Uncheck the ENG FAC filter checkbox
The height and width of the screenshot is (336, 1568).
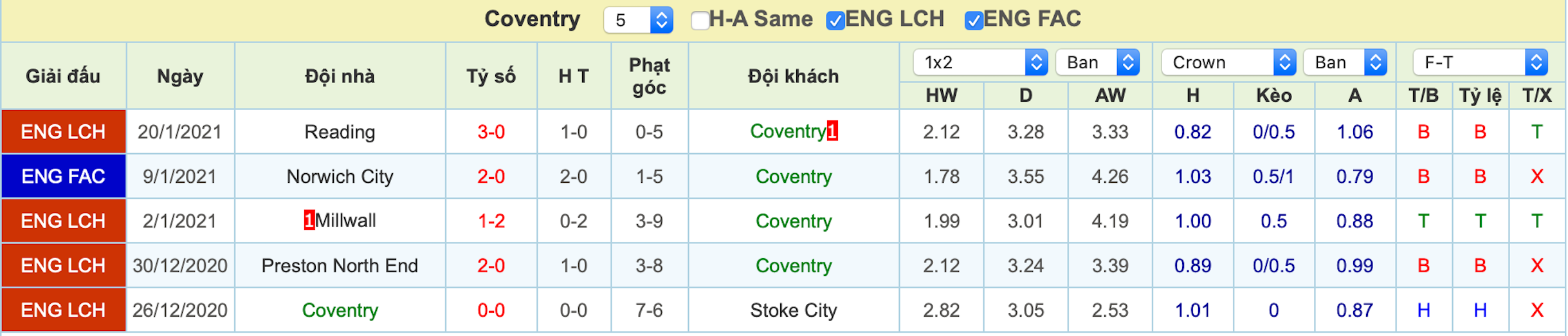pyautogui.click(x=974, y=20)
